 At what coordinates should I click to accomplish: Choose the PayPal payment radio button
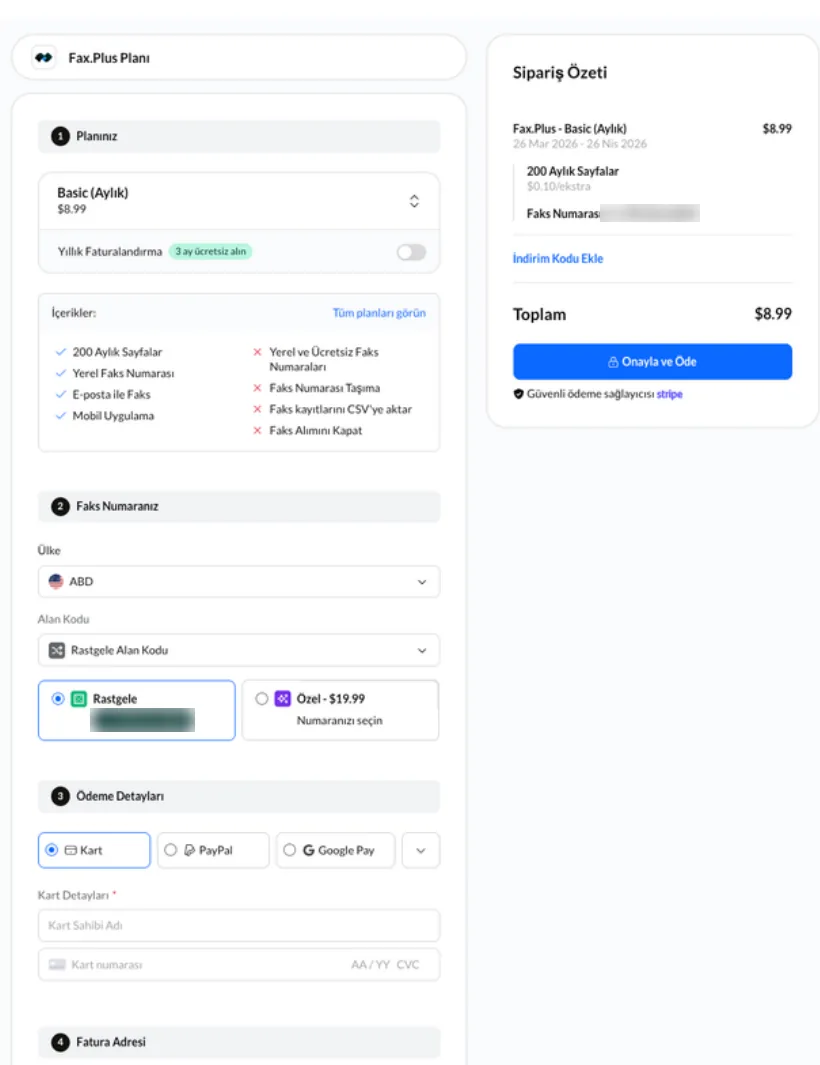[x=171, y=850]
